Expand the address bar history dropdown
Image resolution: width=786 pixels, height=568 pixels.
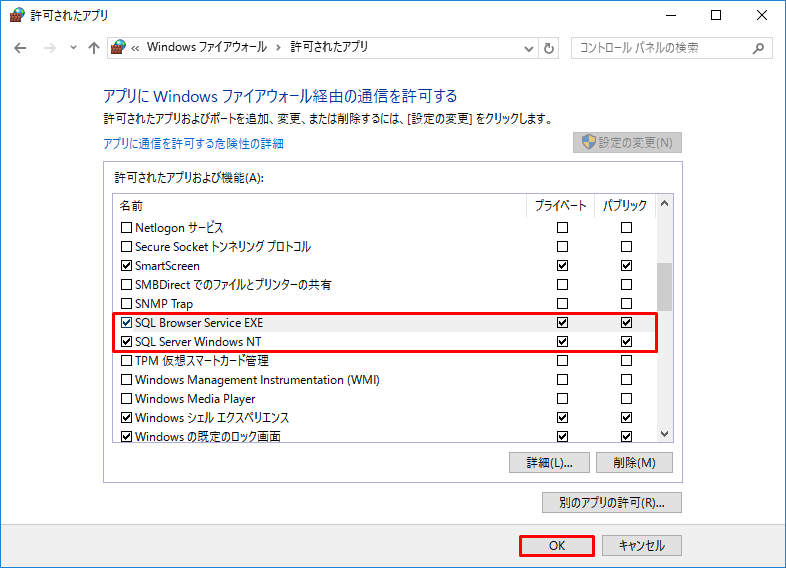[x=528, y=49]
